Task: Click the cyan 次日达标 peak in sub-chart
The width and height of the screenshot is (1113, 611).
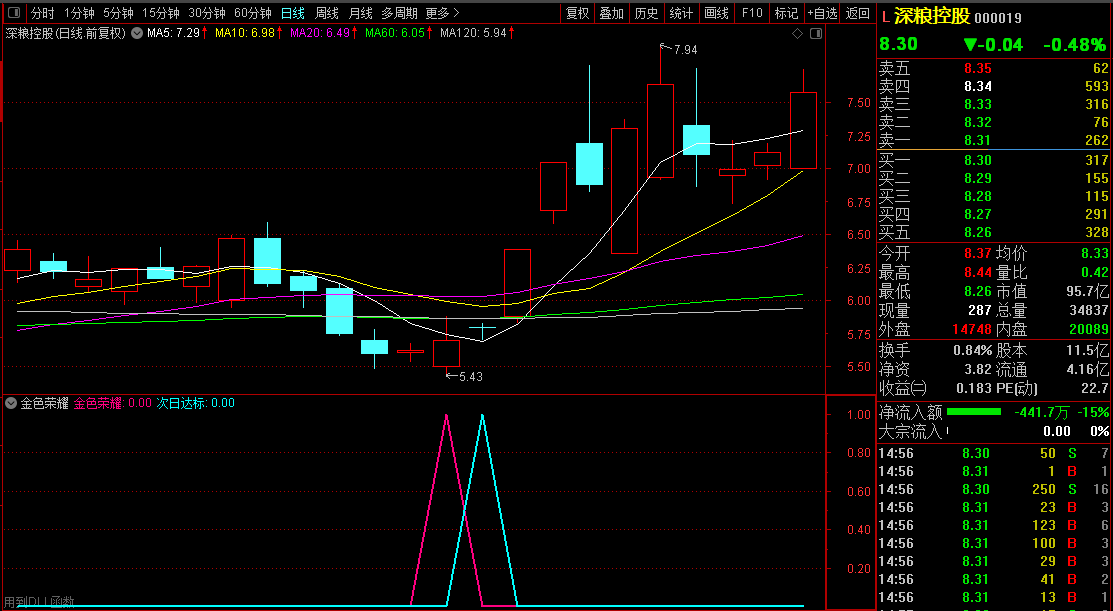Action: pos(483,416)
